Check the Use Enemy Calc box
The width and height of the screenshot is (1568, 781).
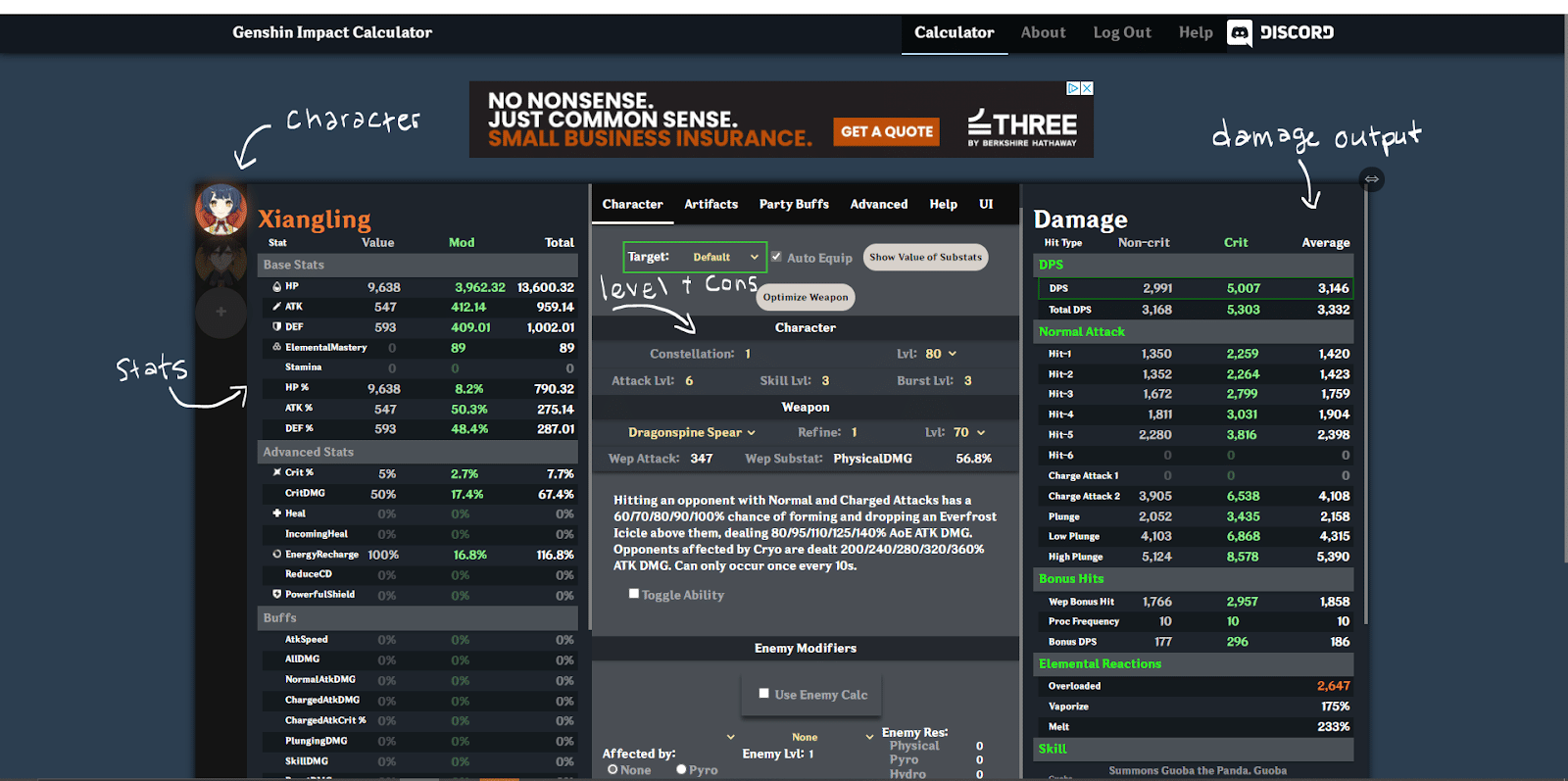point(763,693)
